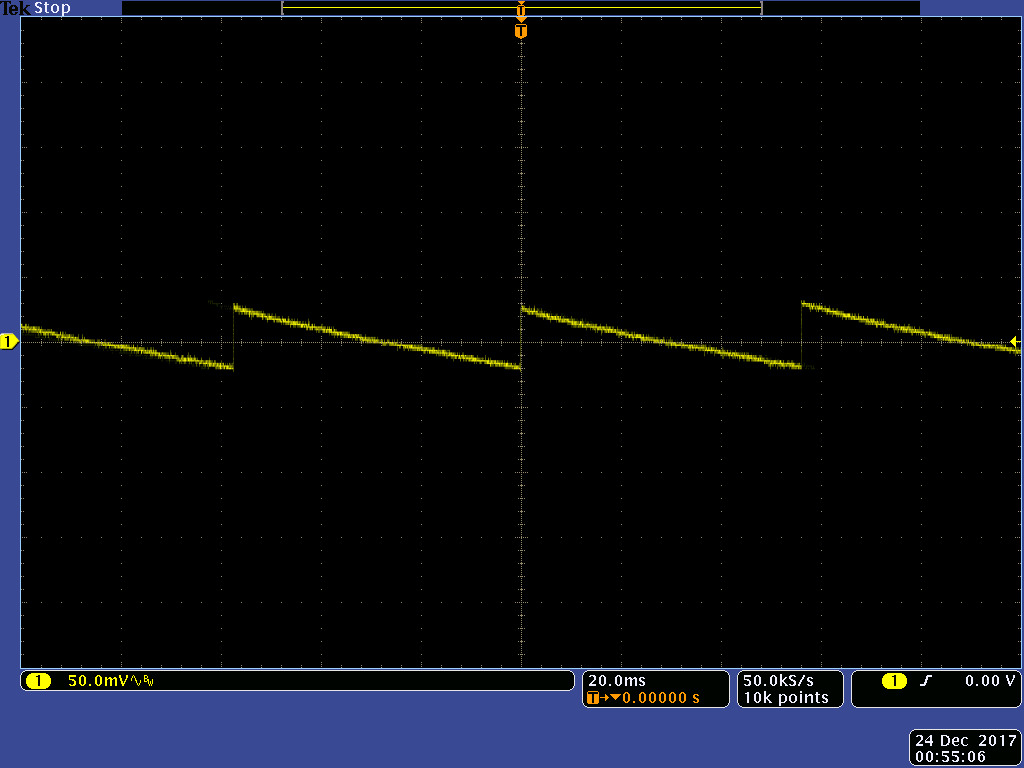Click the trigger source channel 1 badge
The width and height of the screenshot is (1024, 768).
pyautogui.click(x=894, y=681)
